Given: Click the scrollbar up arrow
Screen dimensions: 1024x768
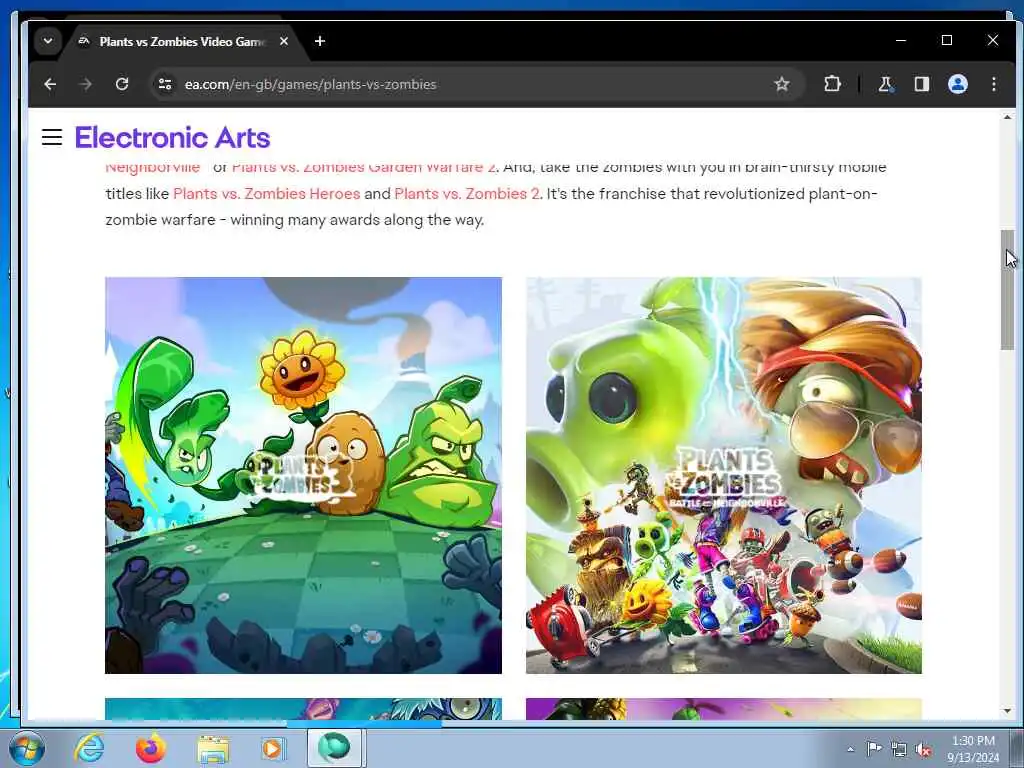Looking at the screenshot, I should pyautogui.click(x=1008, y=118).
